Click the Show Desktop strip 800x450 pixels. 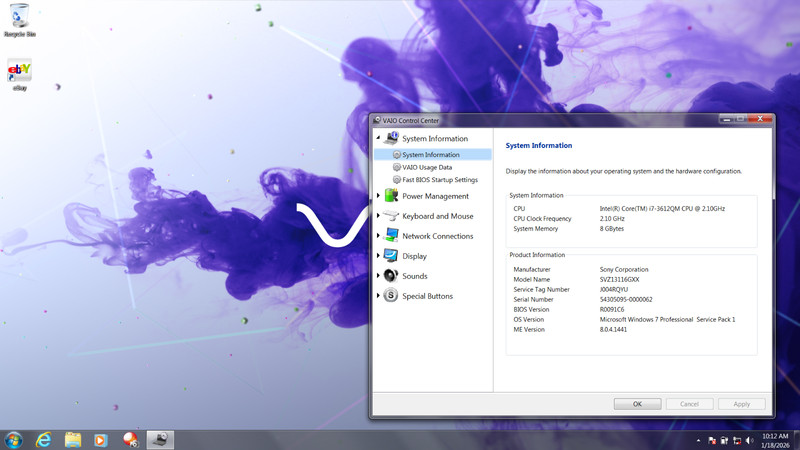pos(797,440)
